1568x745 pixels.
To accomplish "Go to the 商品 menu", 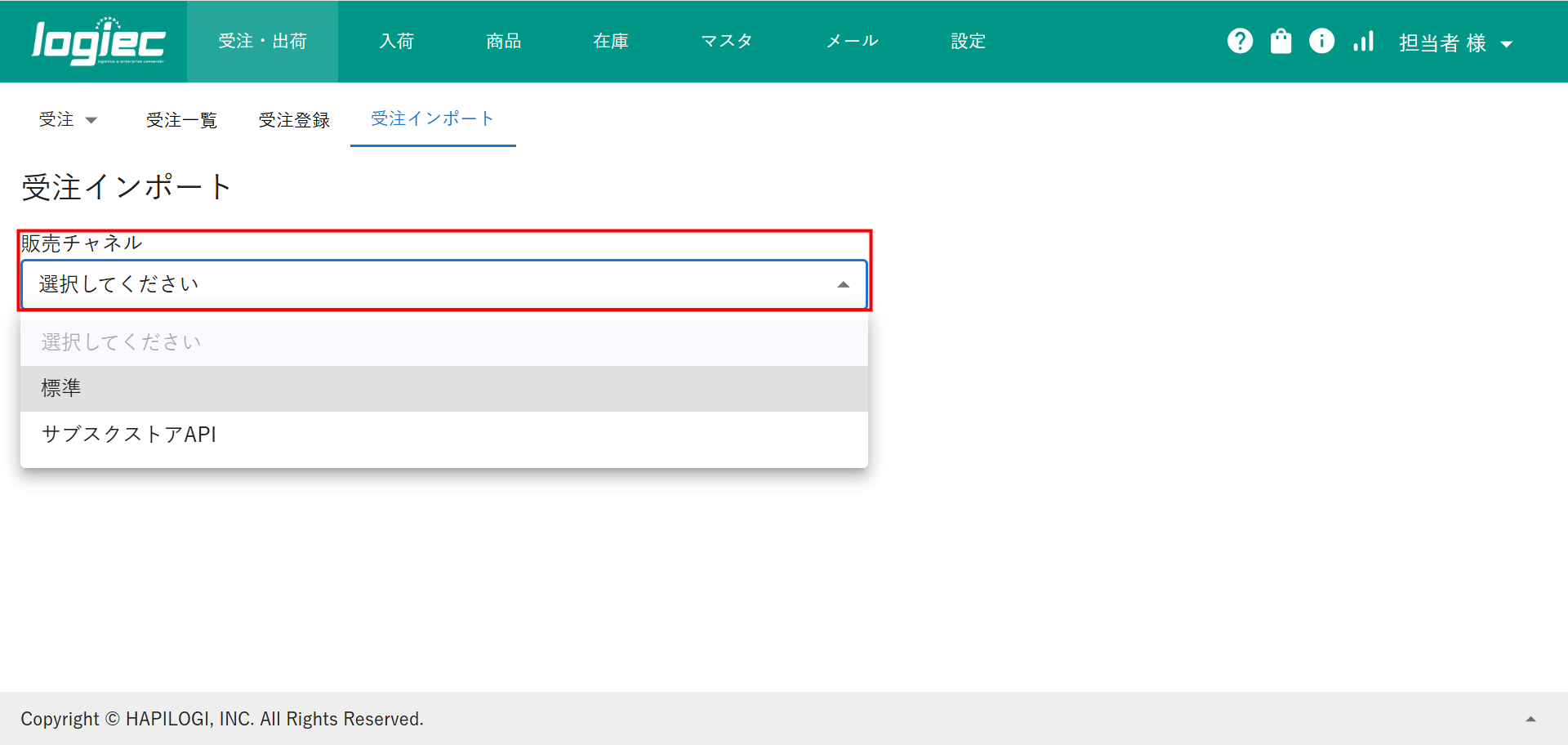I will point(503,41).
